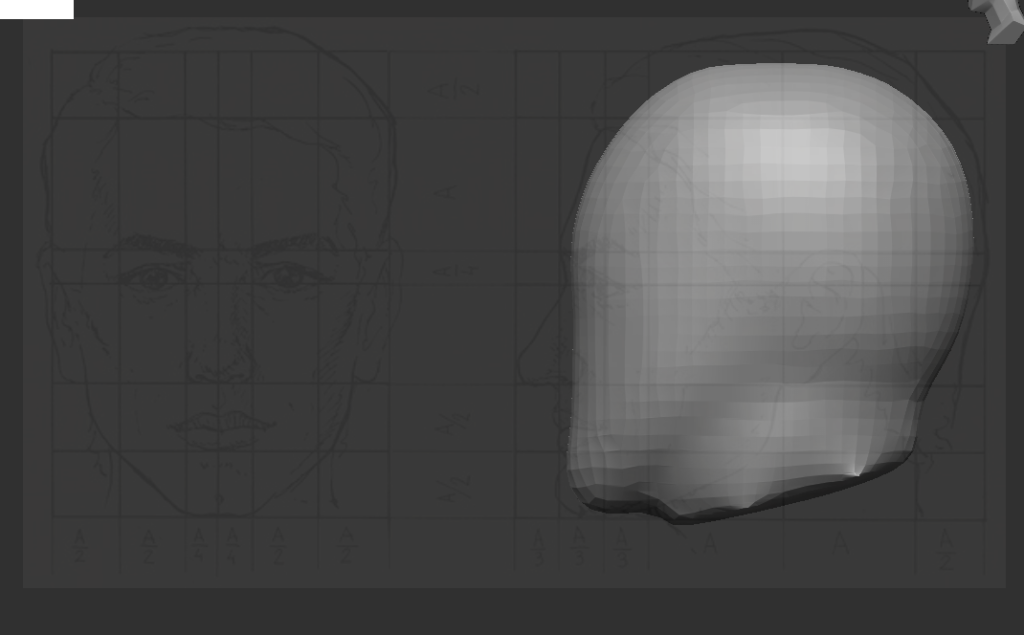The width and height of the screenshot is (1024, 635).
Task: Click the right eyebrow in the front sketch
Action: coord(295,243)
